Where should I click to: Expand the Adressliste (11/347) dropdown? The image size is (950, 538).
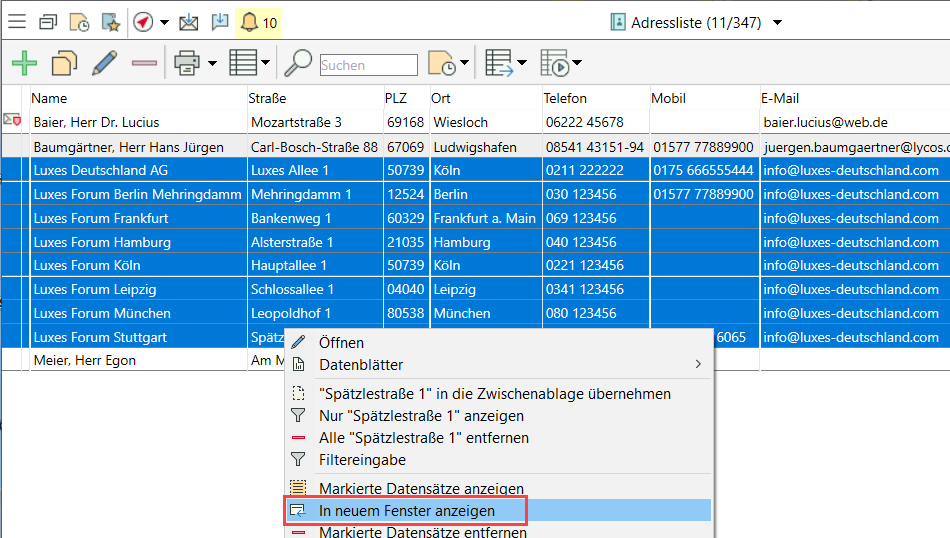[x=777, y=23]
